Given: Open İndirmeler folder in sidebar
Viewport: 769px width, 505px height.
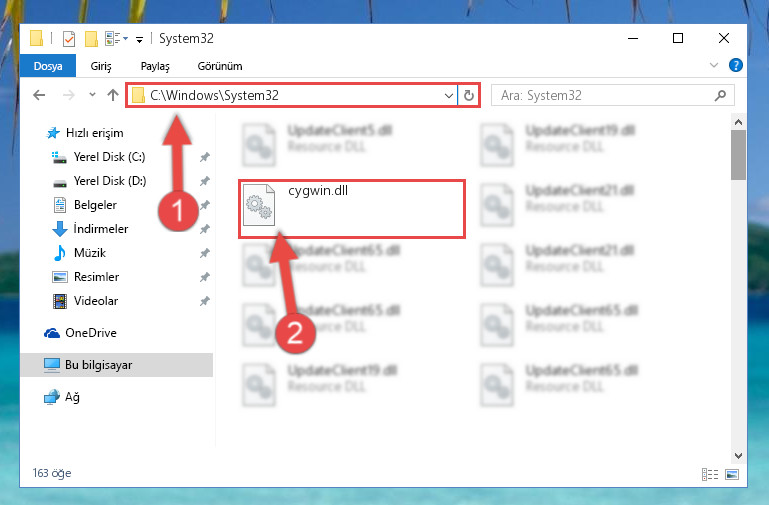Looking at the screenshot, I should point(90,229).
